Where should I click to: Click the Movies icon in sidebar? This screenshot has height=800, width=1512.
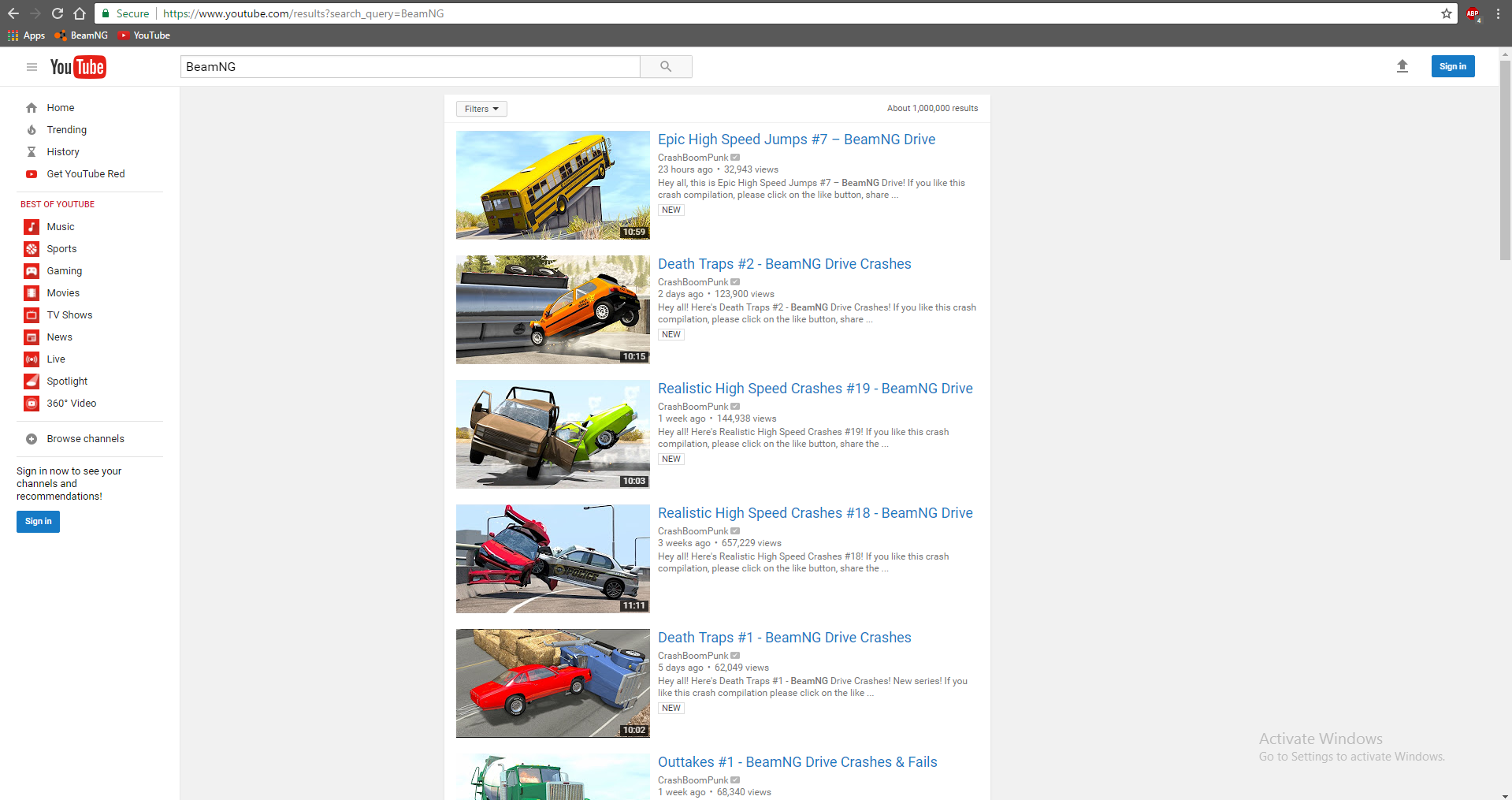(32, 293)
